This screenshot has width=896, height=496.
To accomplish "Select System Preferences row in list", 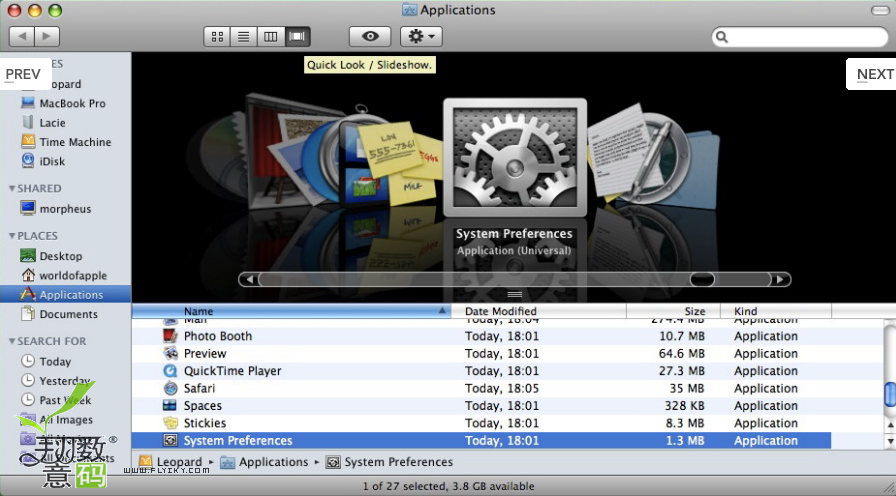I will point(481,441).
